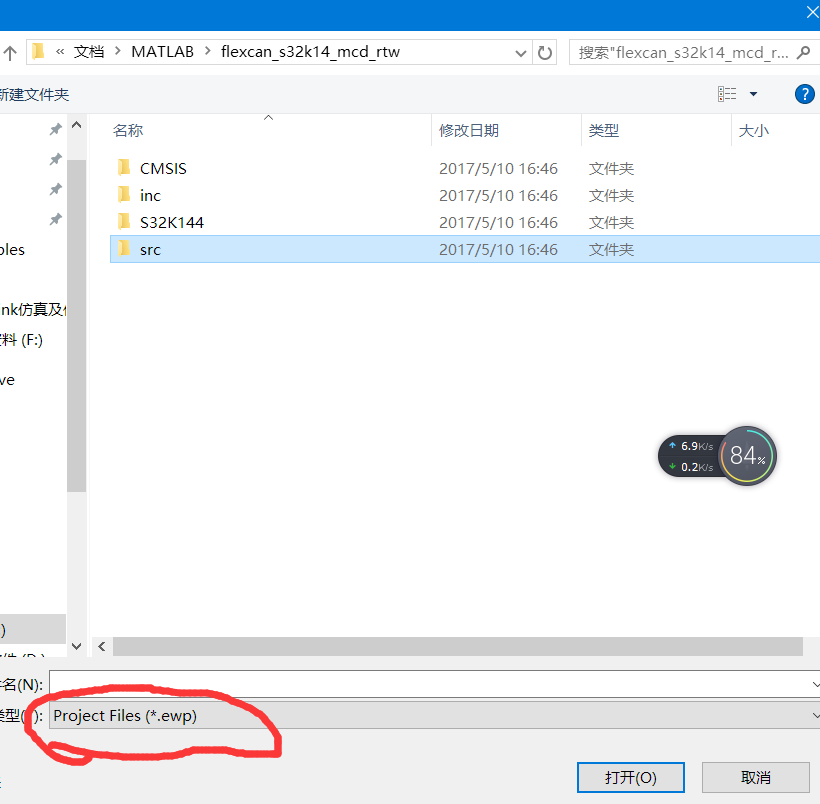Create a folder with 新建文件夹
This screenshot has height=804, width=820.
point(34,95)
